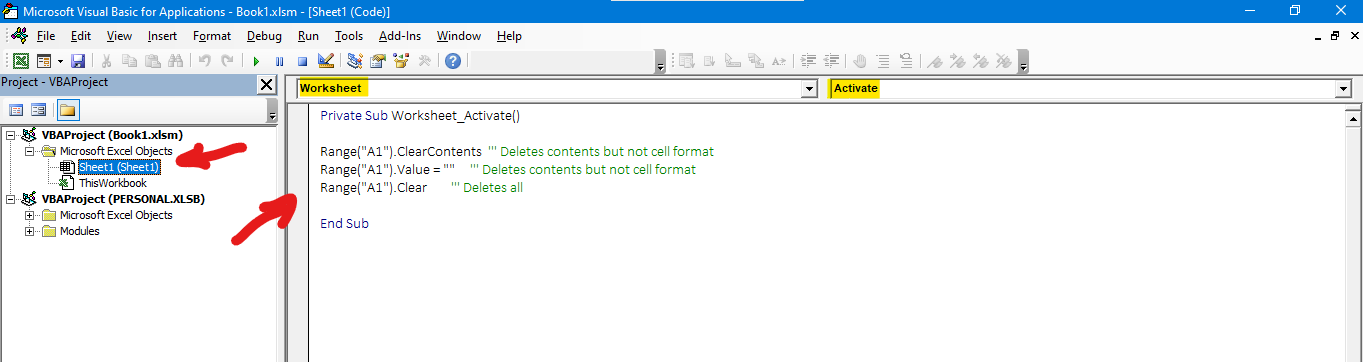
Task: Open the Tools menu
Action: pos(349,36)
